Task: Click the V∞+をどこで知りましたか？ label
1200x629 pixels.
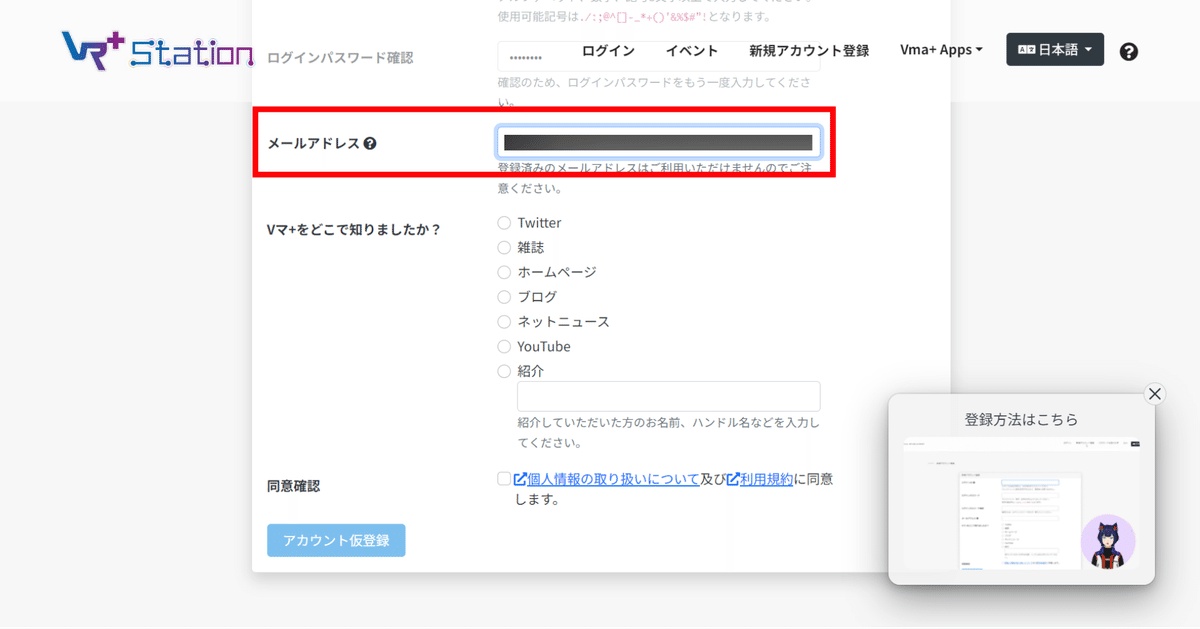Action: pos(354,230)
